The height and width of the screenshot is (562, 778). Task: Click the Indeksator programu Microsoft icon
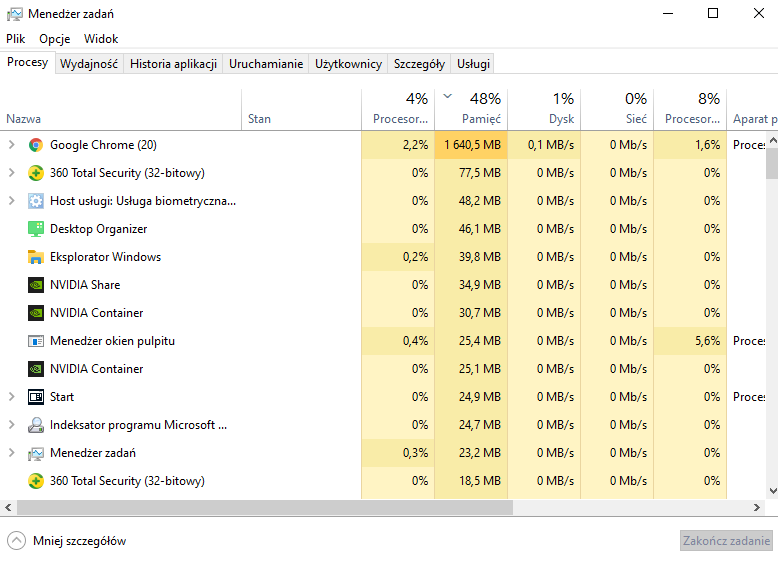point(36,425)
